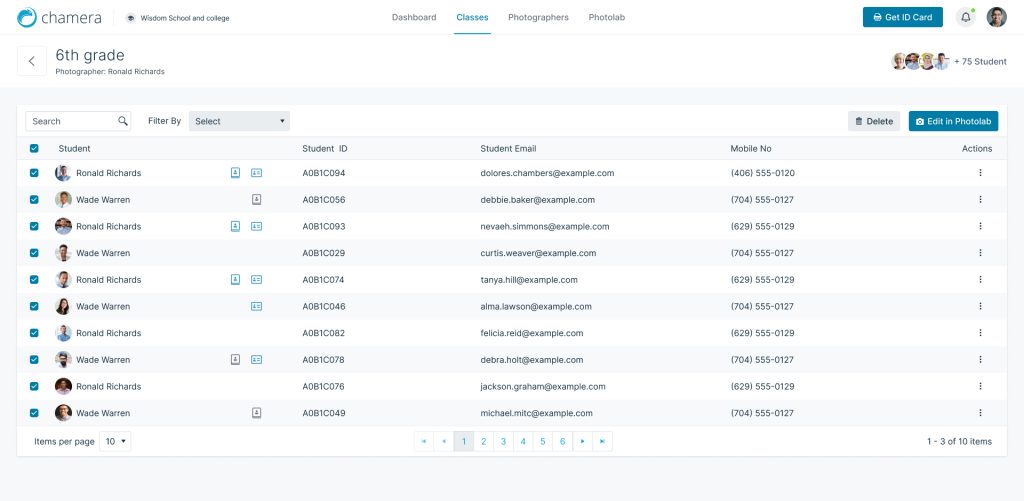This screenshot has height=501, width=1024.
Task: Click into the Search input field
Action: coord(72,121)
